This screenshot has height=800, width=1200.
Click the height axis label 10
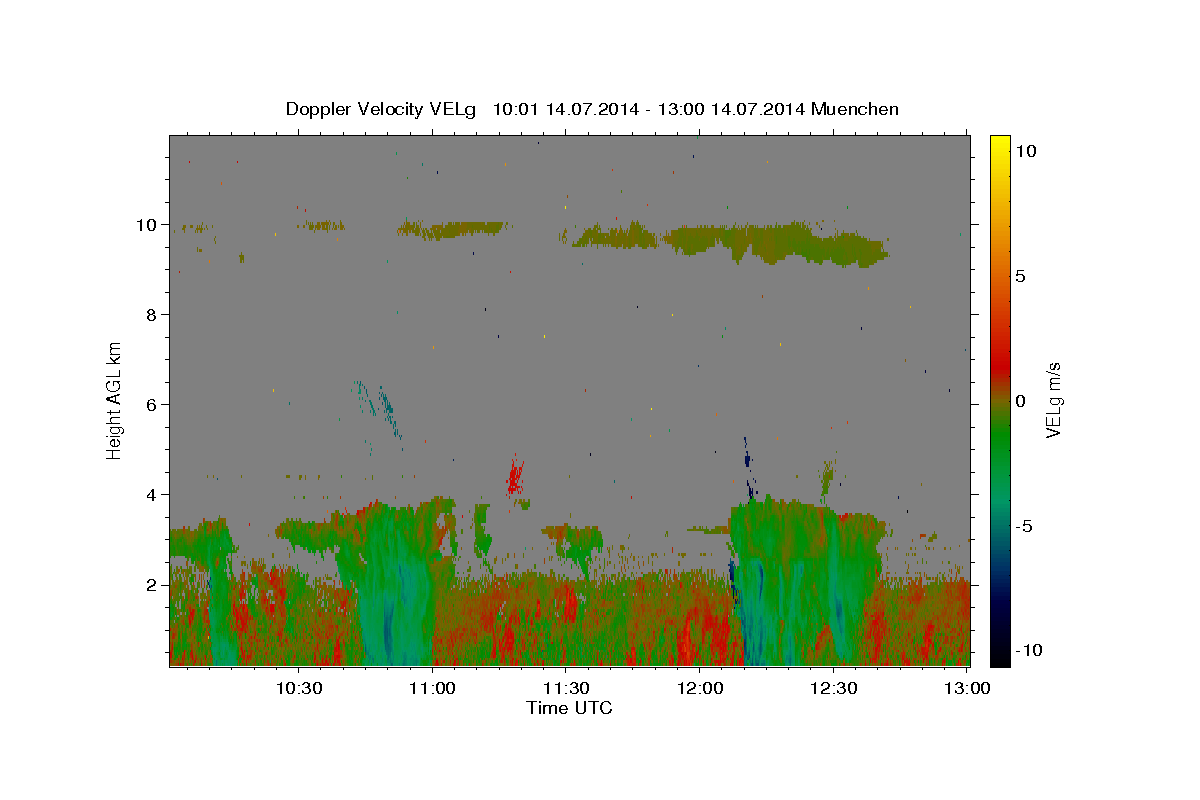[x=148, y=224]
